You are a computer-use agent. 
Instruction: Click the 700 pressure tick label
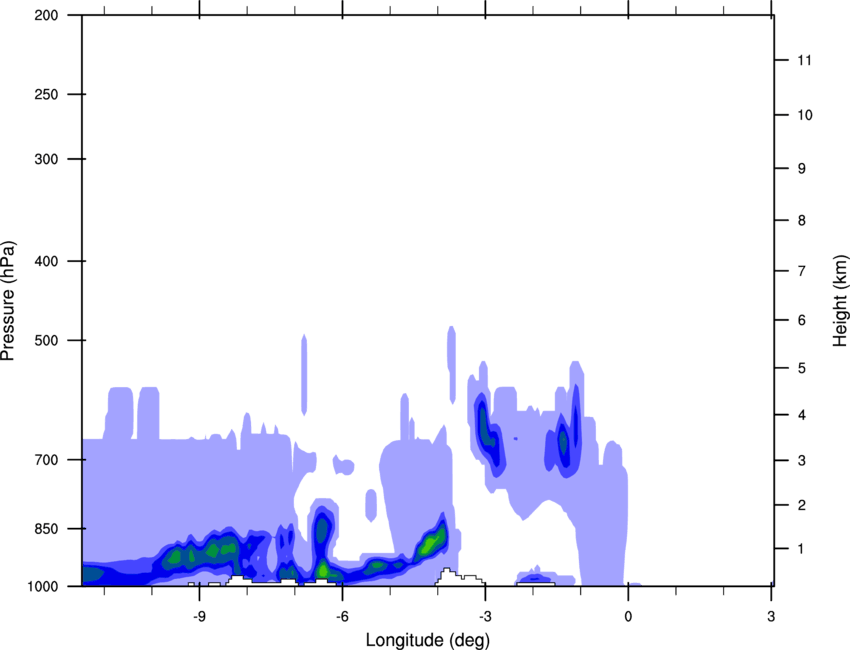(x=46, y=460)
